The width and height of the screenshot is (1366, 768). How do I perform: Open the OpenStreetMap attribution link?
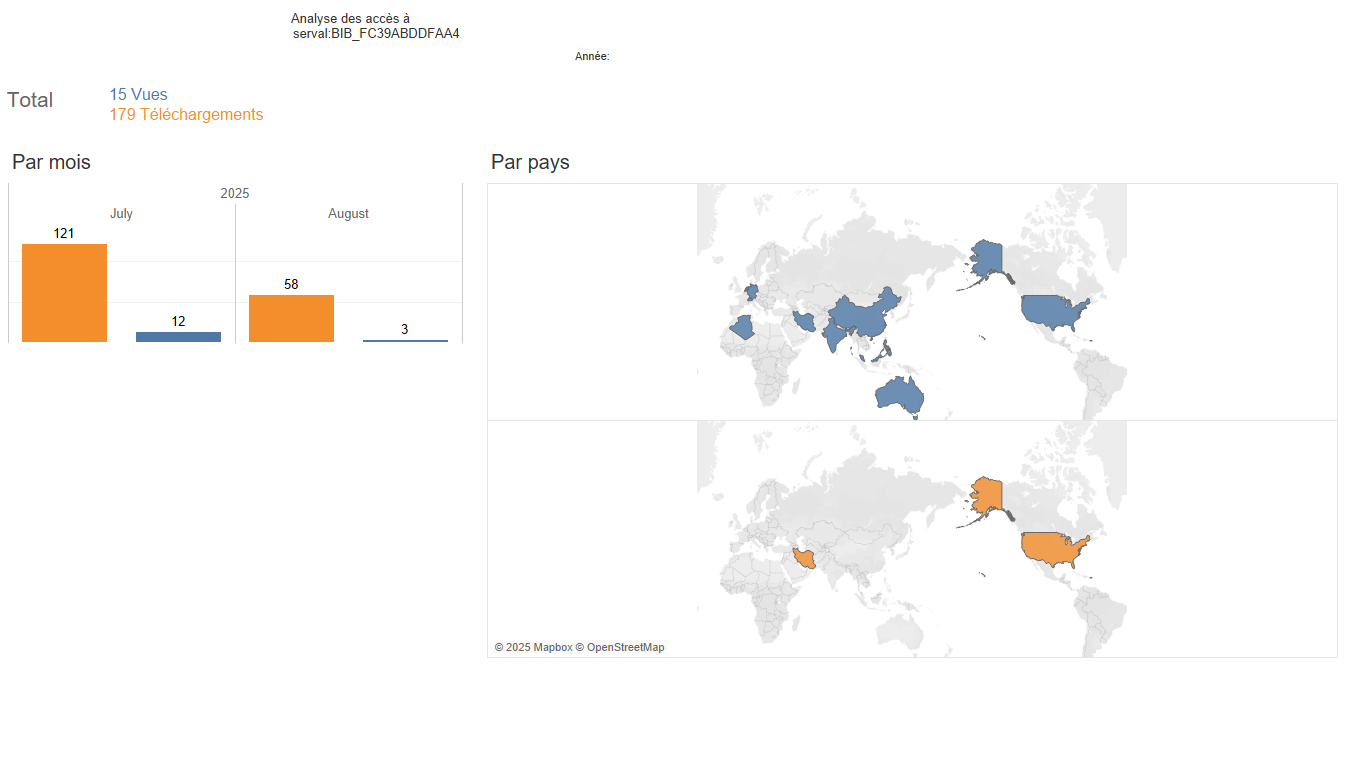(x=620, y=648)
